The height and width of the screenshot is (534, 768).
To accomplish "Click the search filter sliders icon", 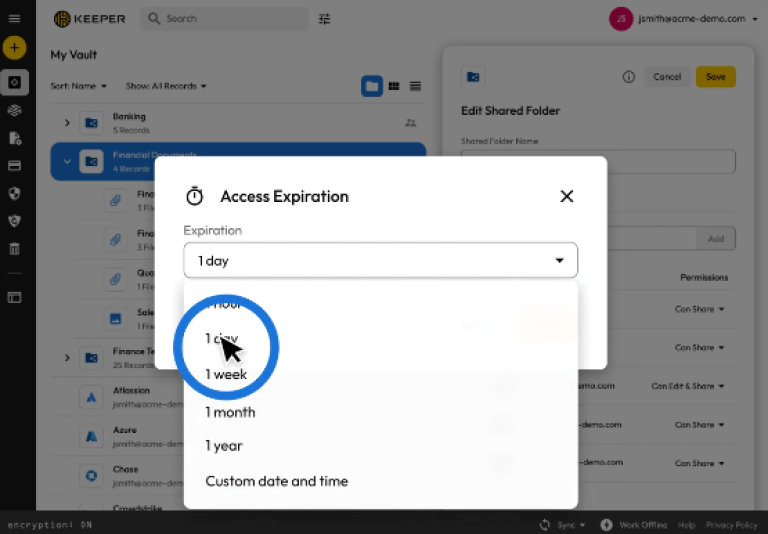I will (325, 19).
